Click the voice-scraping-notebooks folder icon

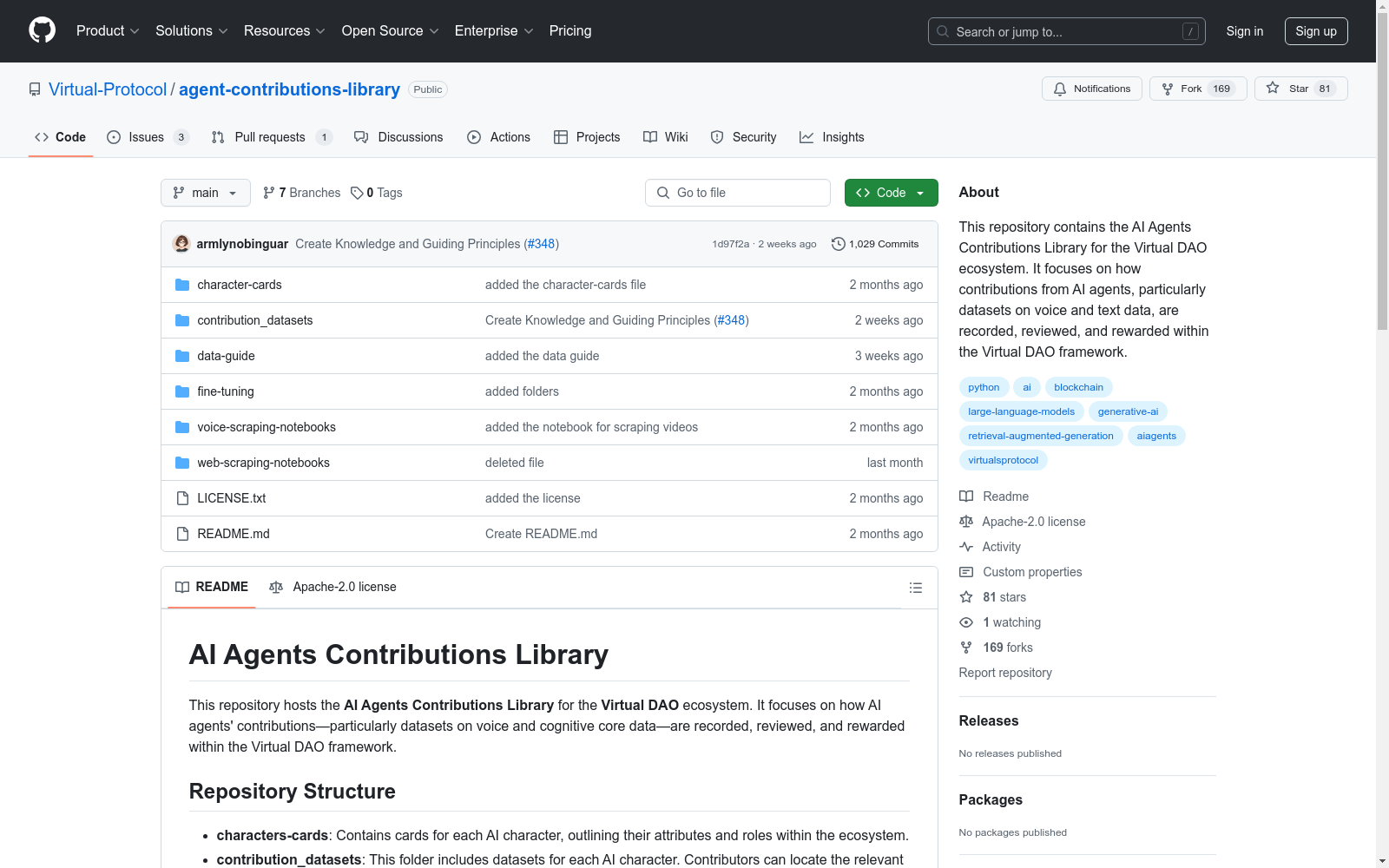(182, 427)
